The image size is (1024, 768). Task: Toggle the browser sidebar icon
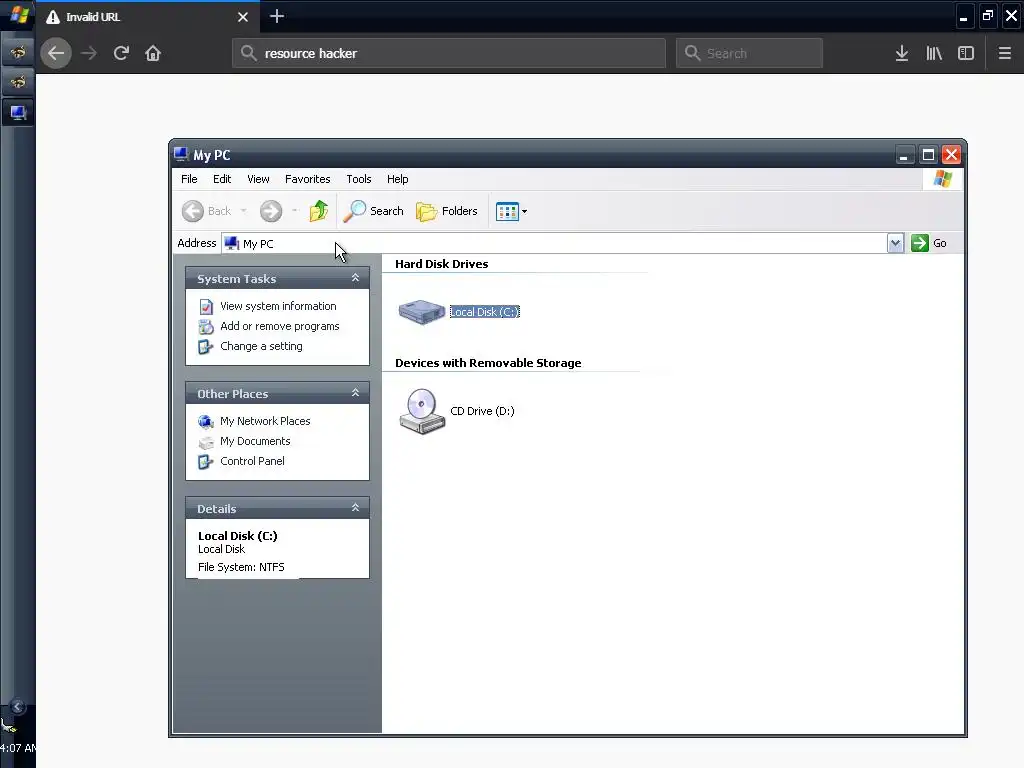point(966,53)
